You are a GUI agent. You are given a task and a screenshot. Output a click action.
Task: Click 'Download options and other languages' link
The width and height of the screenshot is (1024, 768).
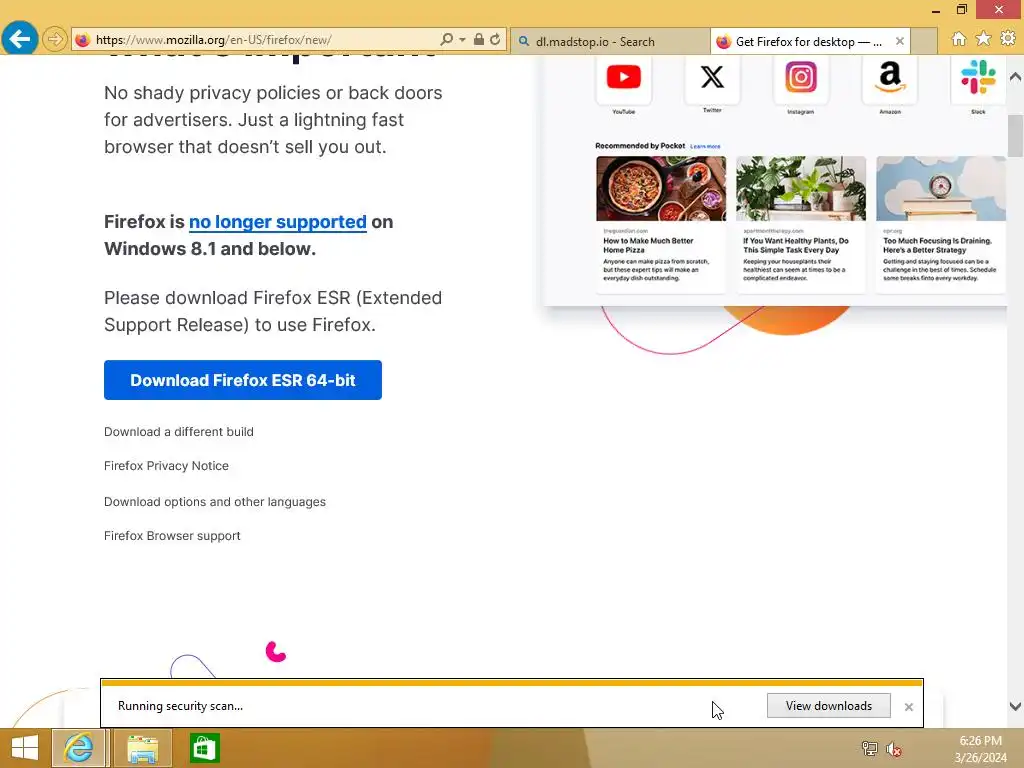(214, 502)
